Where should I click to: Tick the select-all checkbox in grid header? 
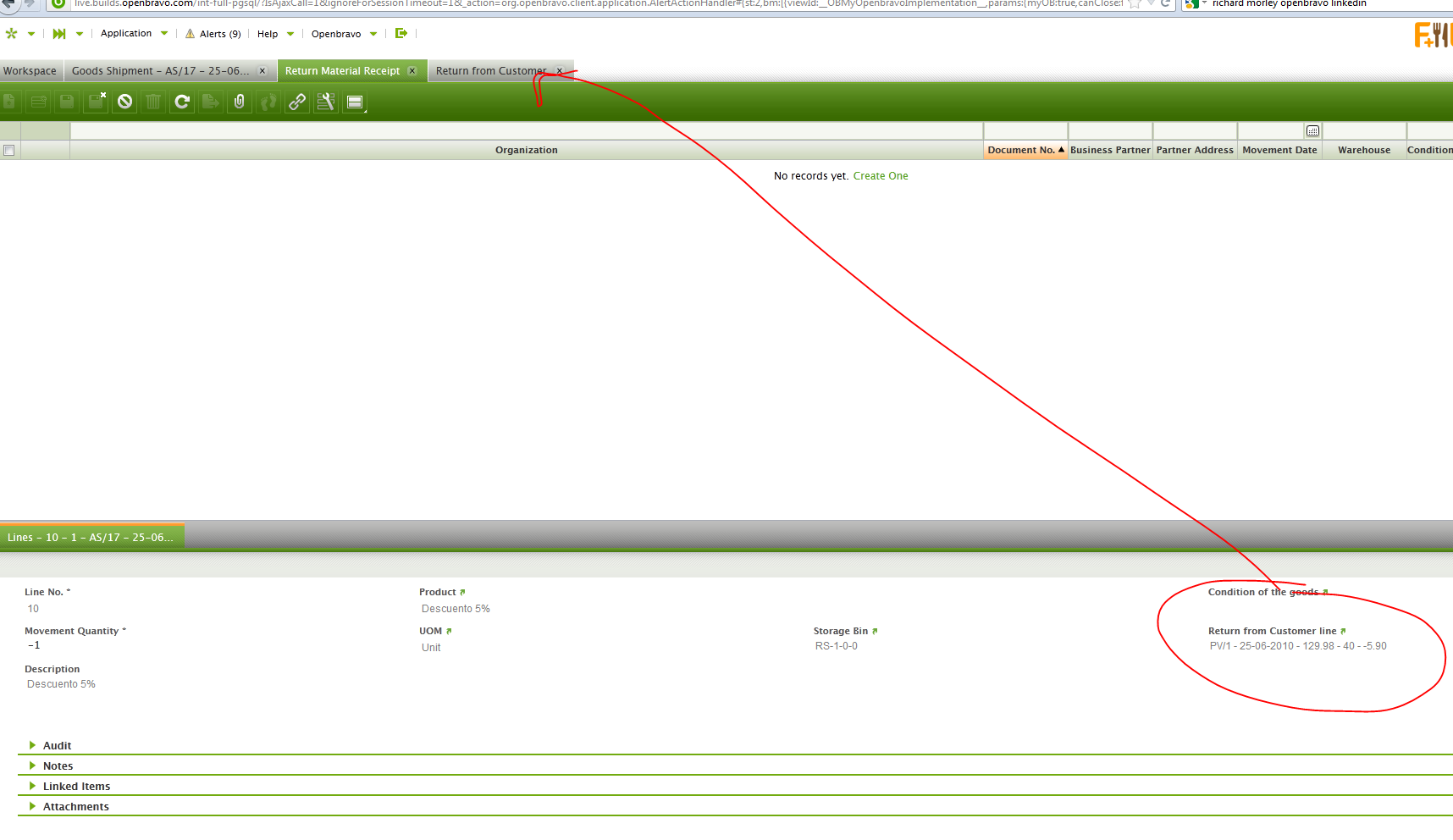tap(9, 151)
